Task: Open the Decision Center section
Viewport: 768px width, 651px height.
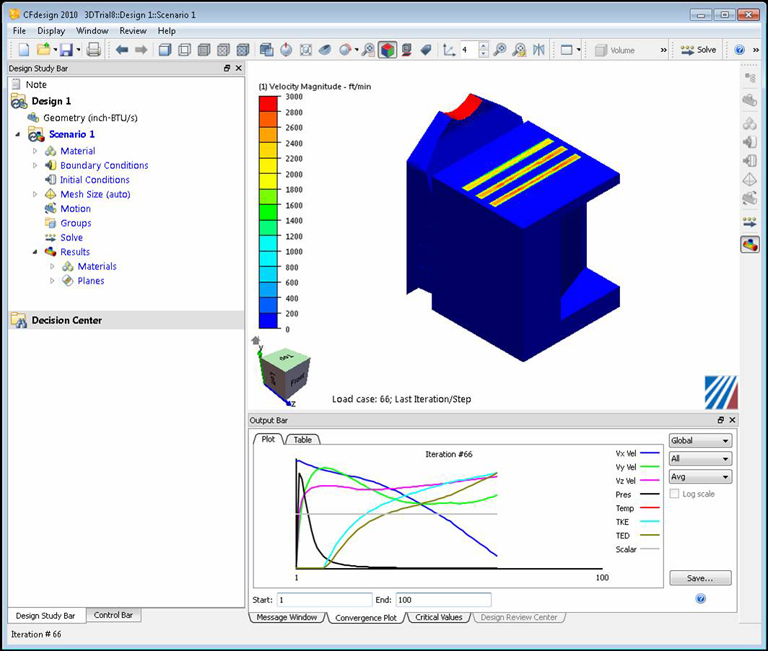Action: click(x=126, y=320)
